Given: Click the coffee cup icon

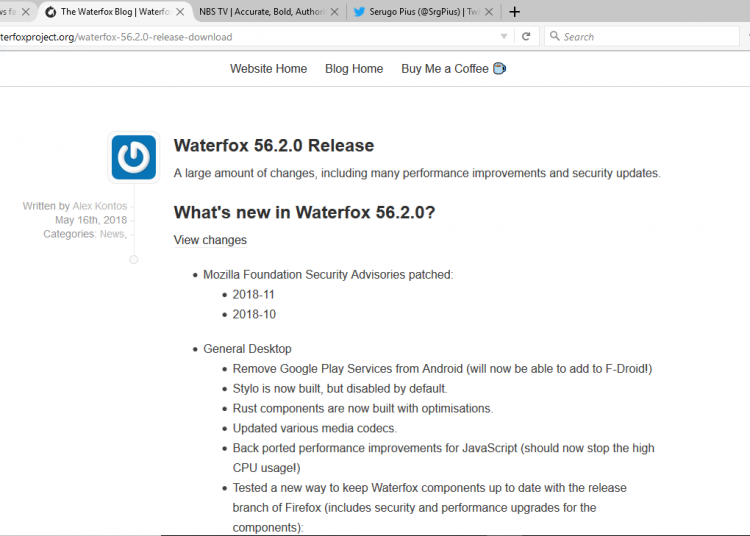Looking at the screenshot, I should [500, 69].
